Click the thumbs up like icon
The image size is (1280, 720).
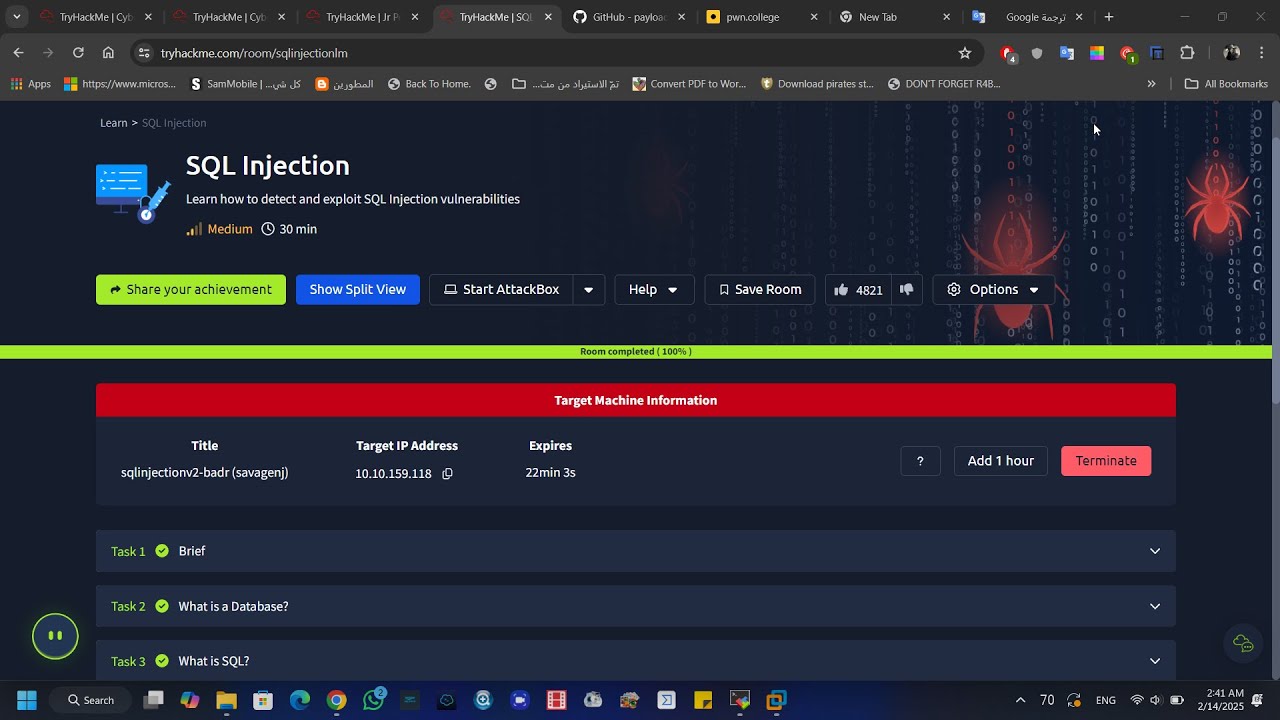[841, 290]
